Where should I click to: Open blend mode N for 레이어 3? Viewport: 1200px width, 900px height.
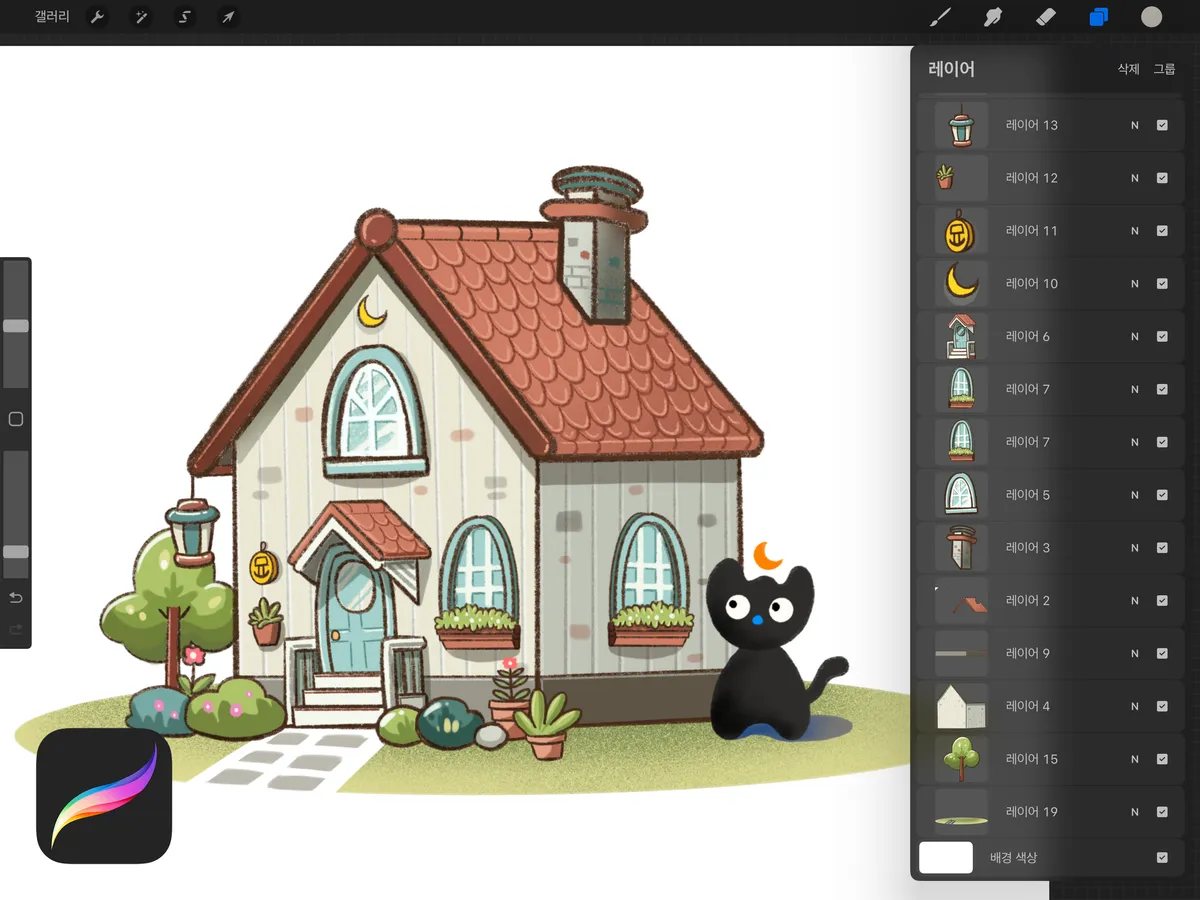1135,548
